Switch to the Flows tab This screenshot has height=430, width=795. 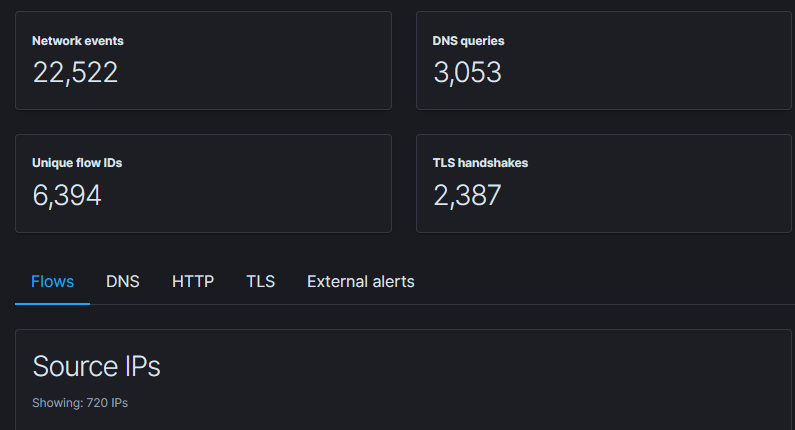(x=52, y=282)
